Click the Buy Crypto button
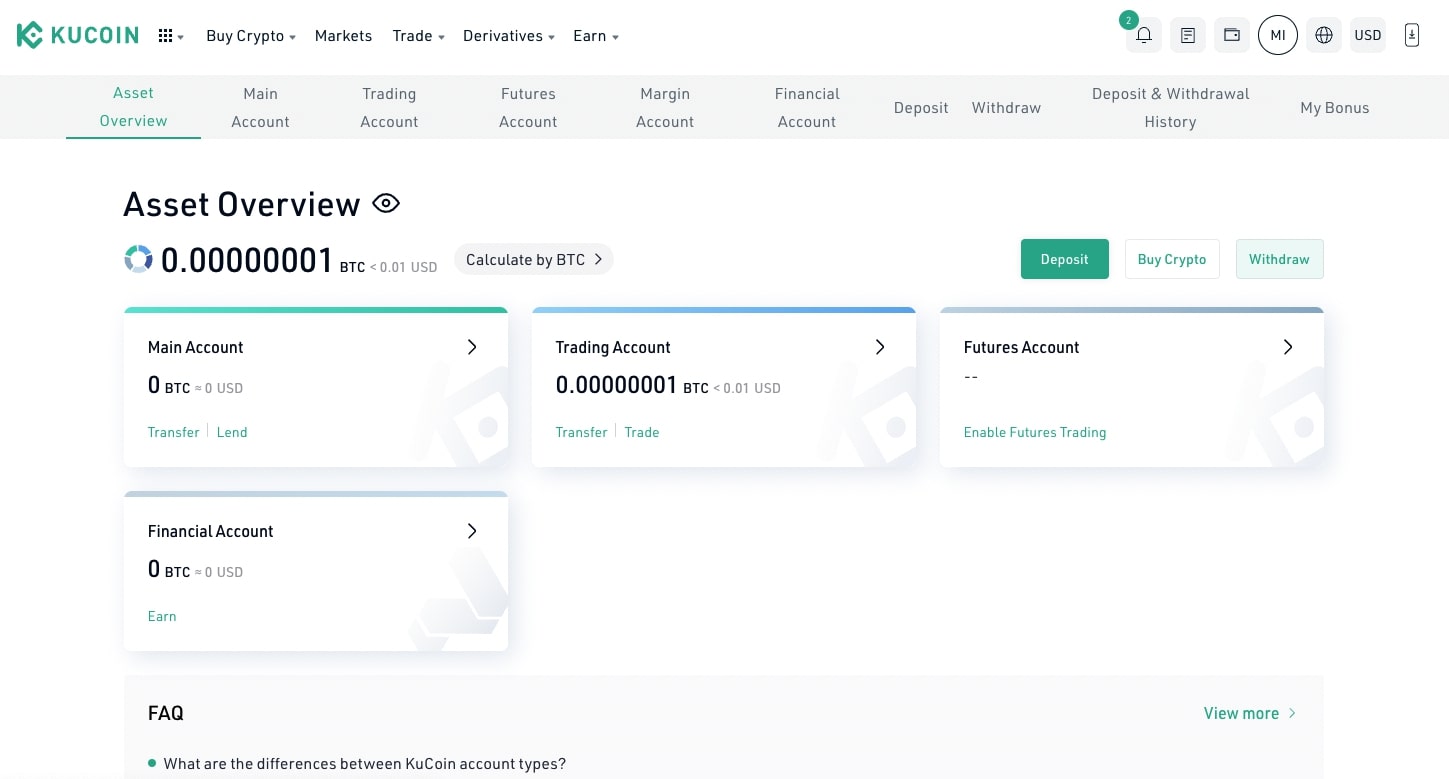The width and height of the screenshot is (1449, 779). [1172, 259]
